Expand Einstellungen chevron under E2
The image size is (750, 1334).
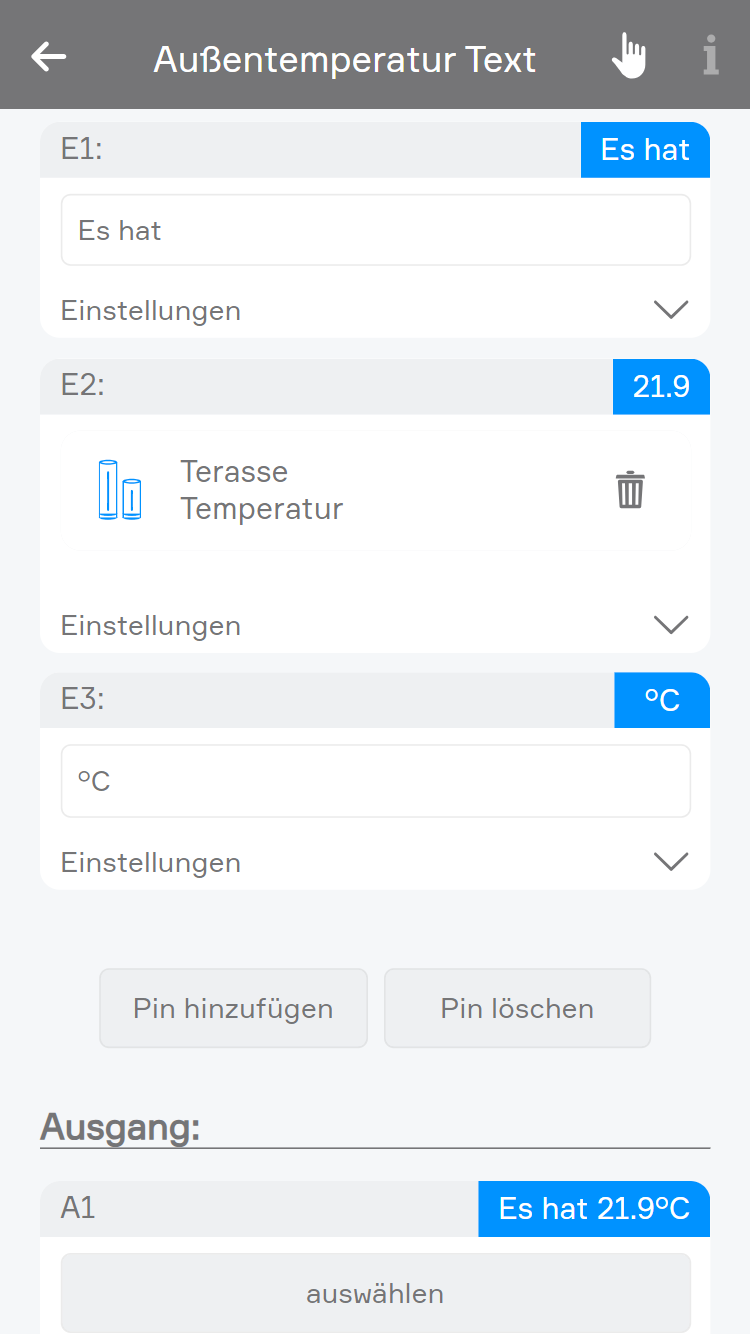pyautogui.click(x=670, y=625)
